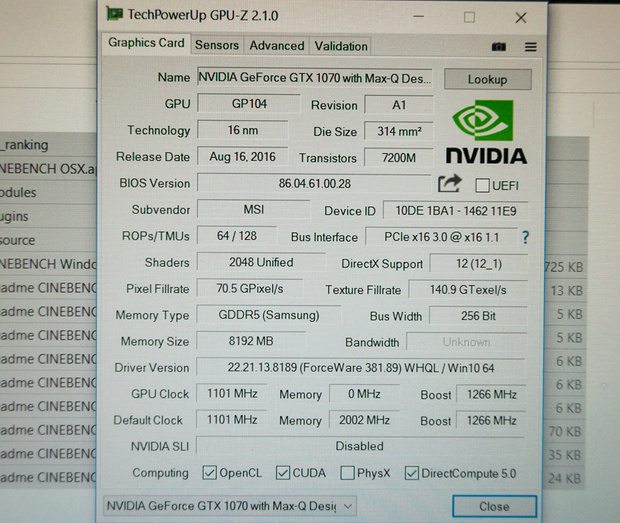Viewport: 620px width, 523px height.
Task: Click the Technology field showing 16 nm
Action: tap(243, 130)
